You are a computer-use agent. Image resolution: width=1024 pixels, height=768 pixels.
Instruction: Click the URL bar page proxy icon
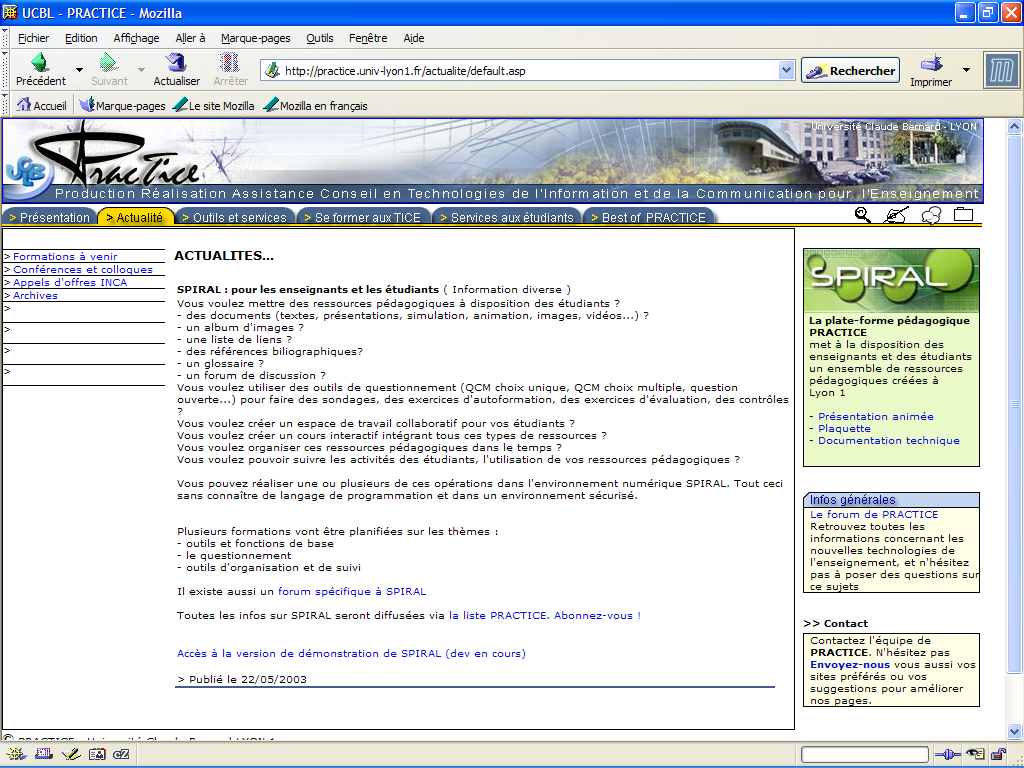click(272, 70)
